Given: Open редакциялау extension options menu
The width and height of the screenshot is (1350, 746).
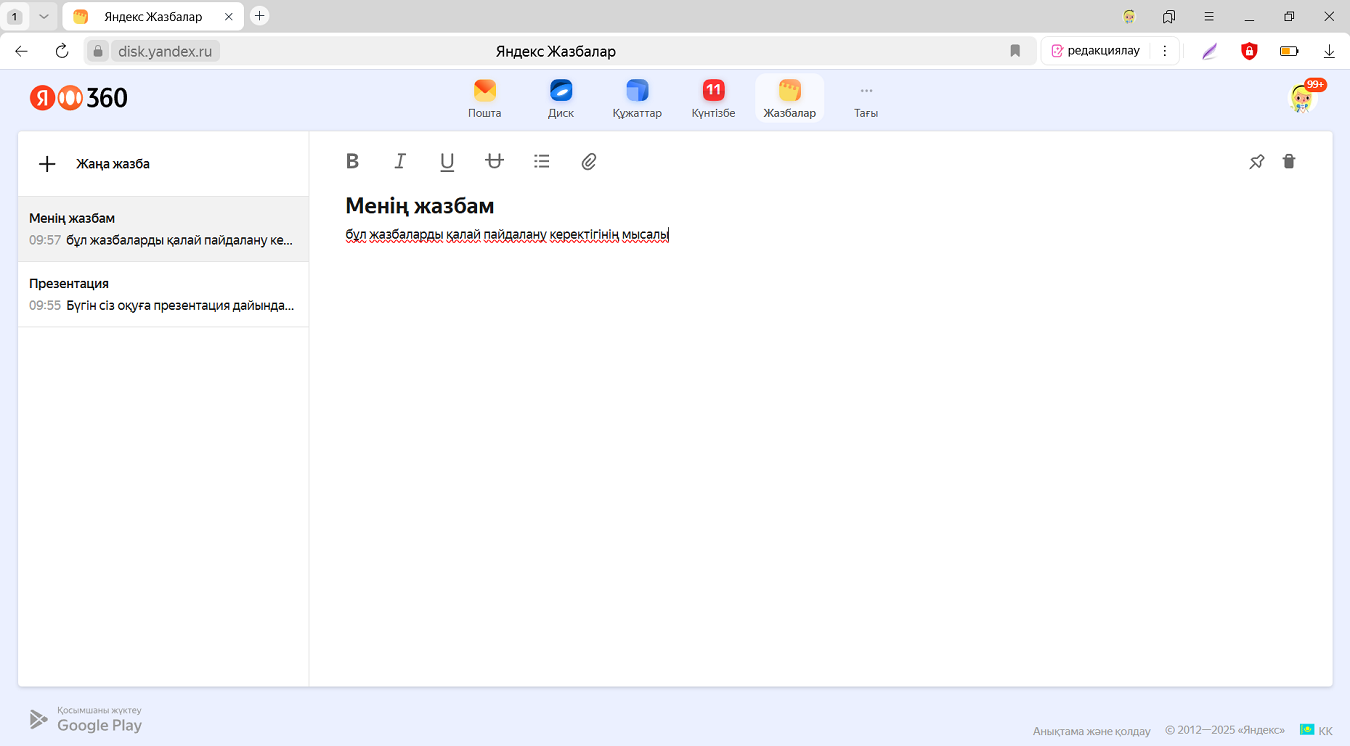Looking at the screenshot, I should pos(1164,51).
